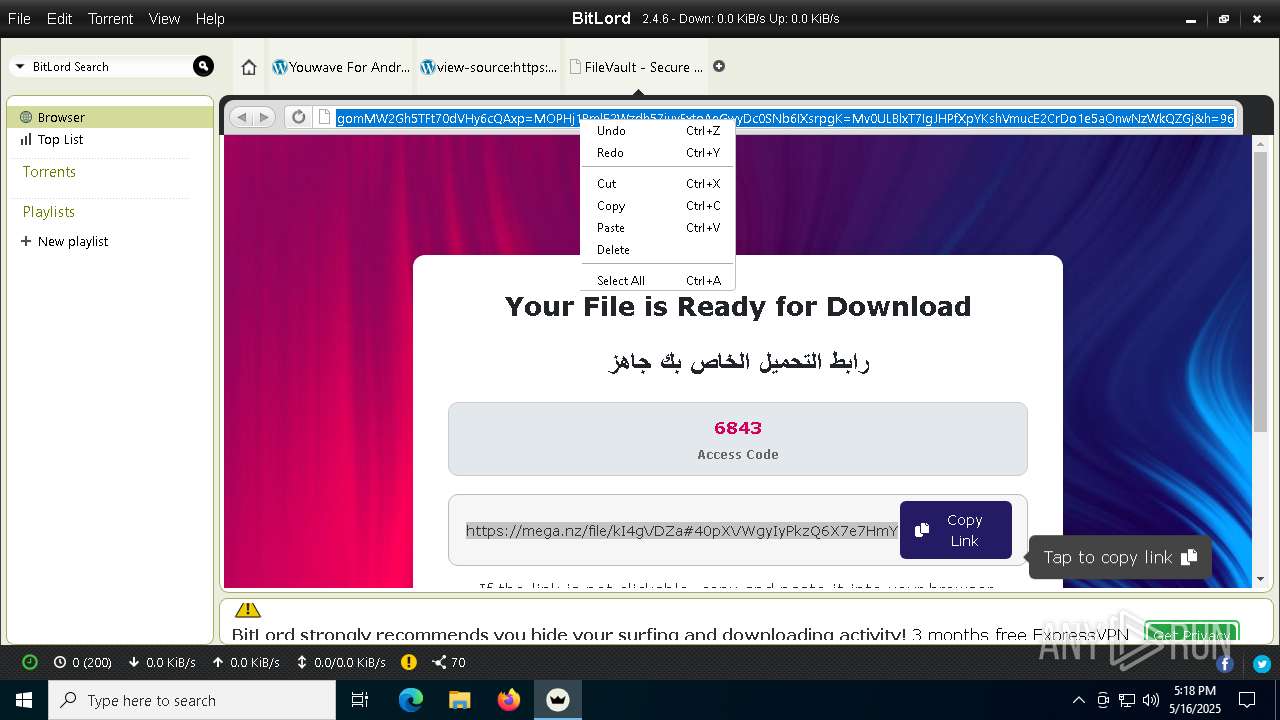1280x720 pixels.
Task: Switch to the view-source:https tab
Action: (x=488, y=67)
